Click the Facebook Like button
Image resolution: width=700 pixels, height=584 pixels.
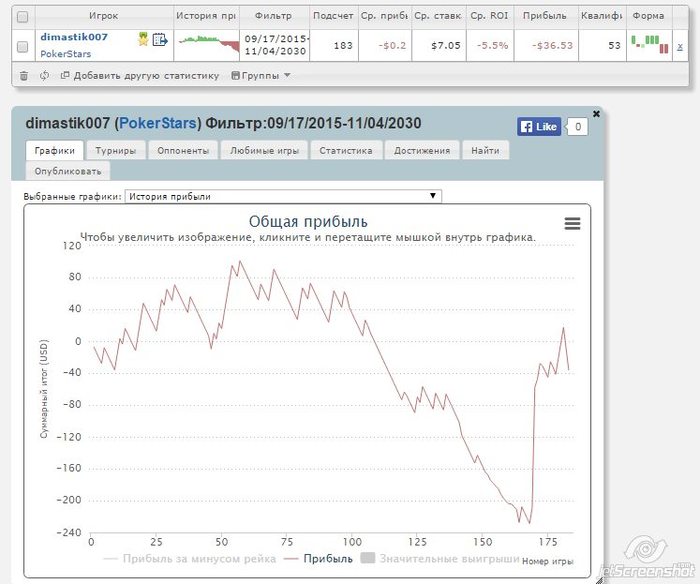539,127
